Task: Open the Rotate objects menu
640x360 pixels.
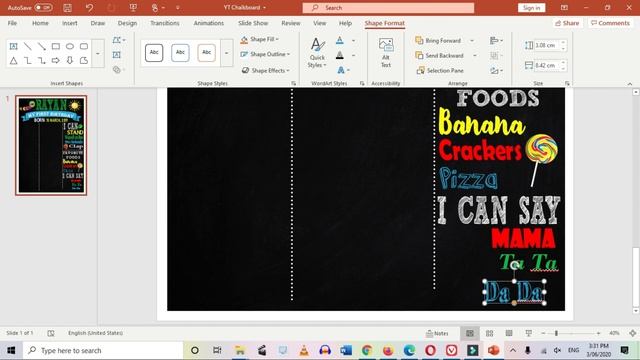Action: point(496,71)
